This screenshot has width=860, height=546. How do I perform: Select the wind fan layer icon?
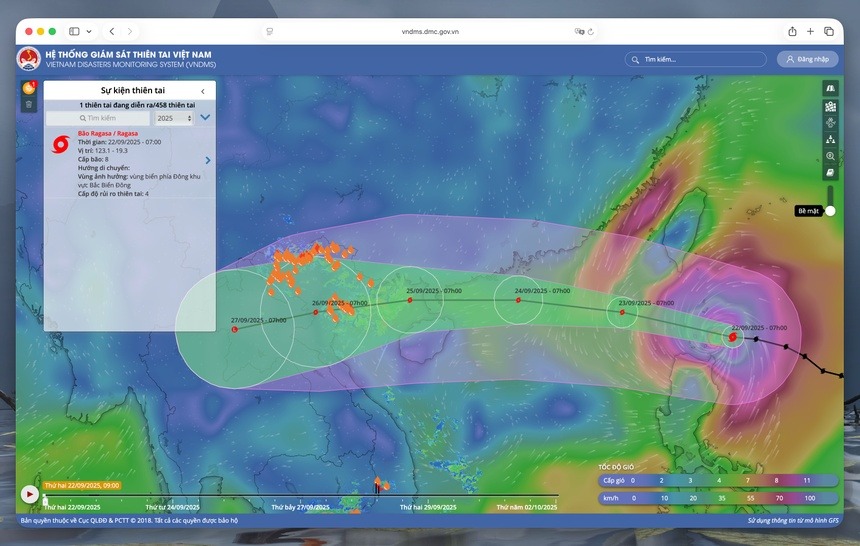point(830,122)
